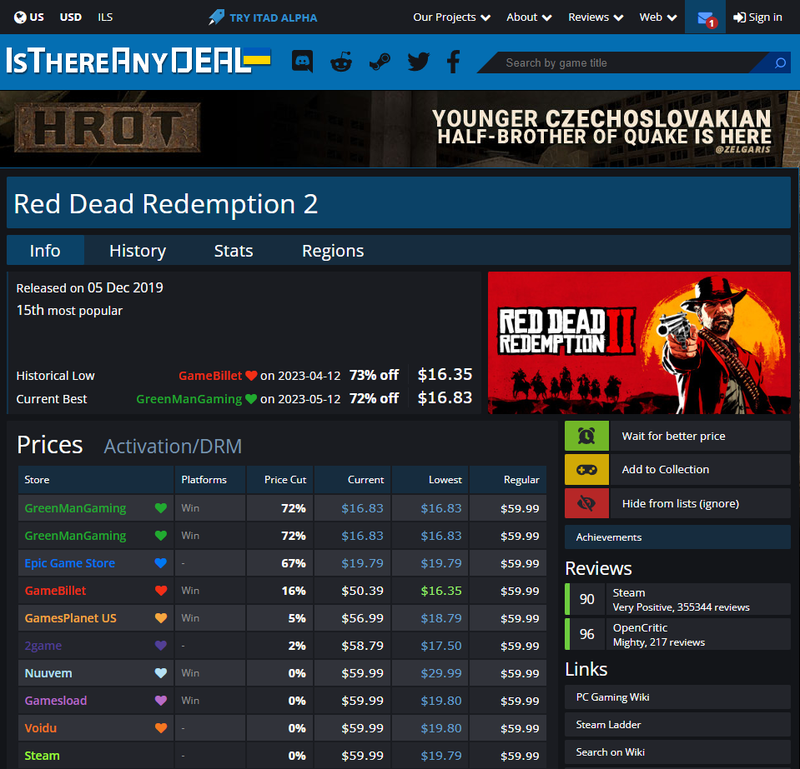The width and height of the screenshot is (800, 769).
Task: Expand the Web menu
Action: point(658,17)
